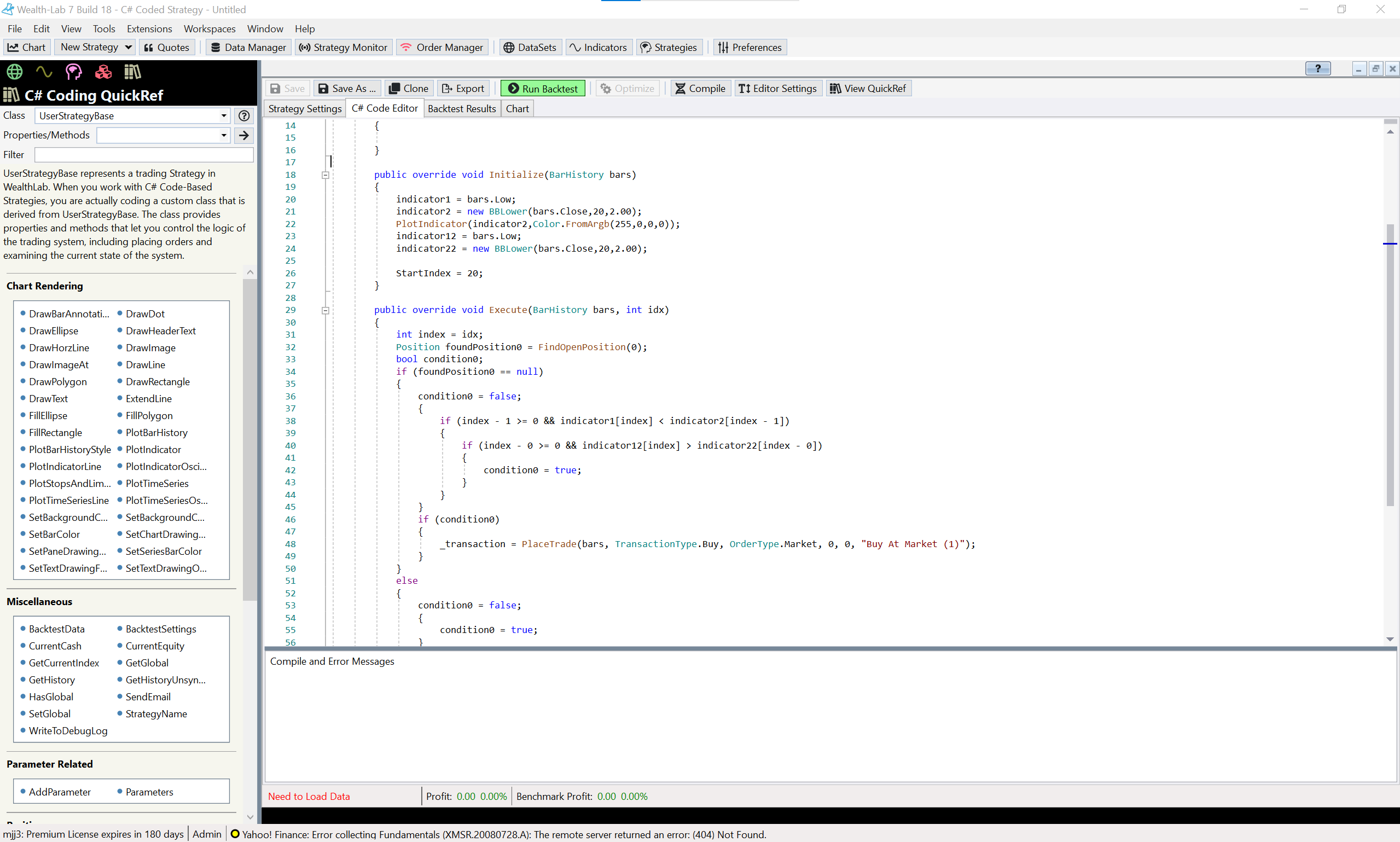Click the Compile toolbar button

700,89
